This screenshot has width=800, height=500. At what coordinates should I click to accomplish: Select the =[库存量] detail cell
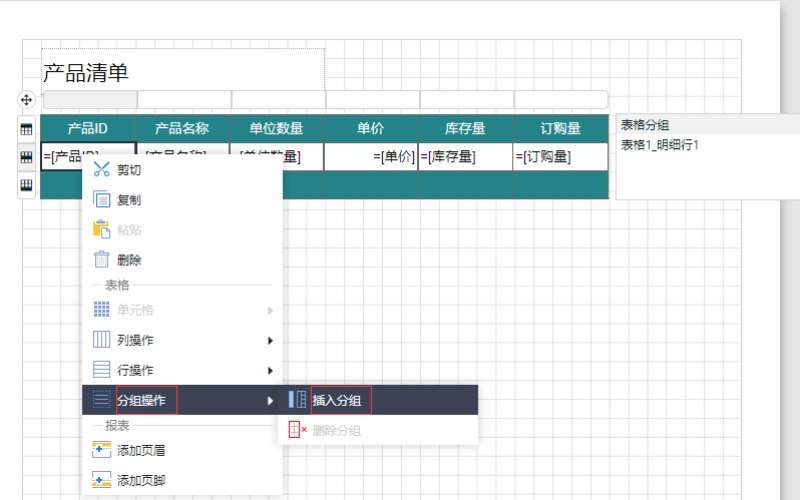(465, 157)
